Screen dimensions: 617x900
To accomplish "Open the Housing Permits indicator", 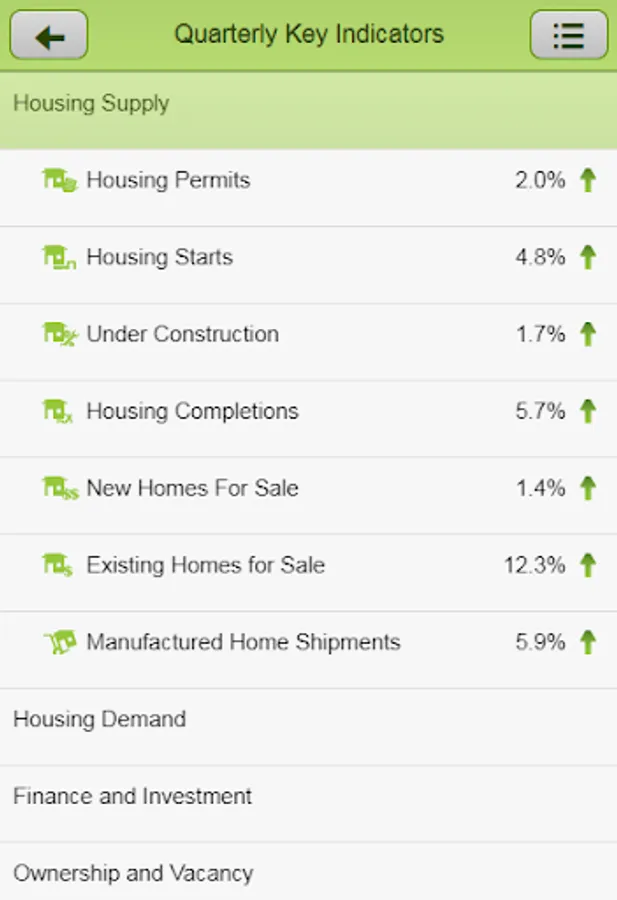I will coord(168,181).
